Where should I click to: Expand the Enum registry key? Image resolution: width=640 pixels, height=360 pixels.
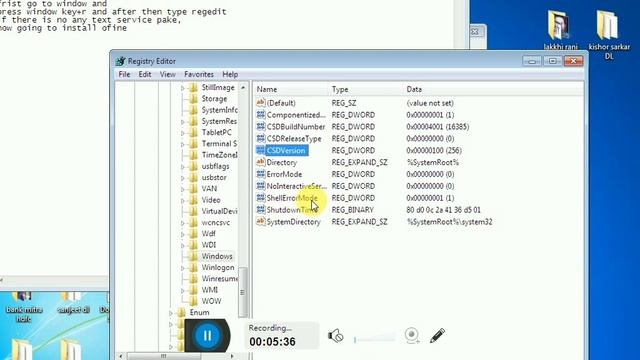point(171,313)
